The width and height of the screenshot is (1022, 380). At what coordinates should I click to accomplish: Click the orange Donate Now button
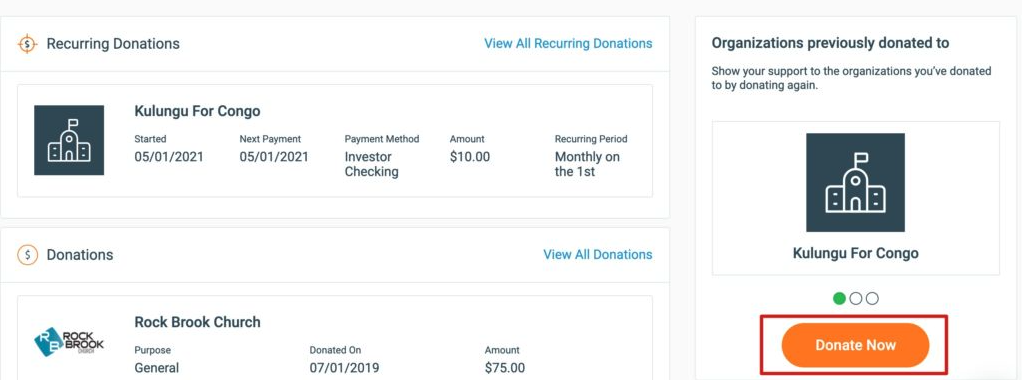click(x=855, y=345)
